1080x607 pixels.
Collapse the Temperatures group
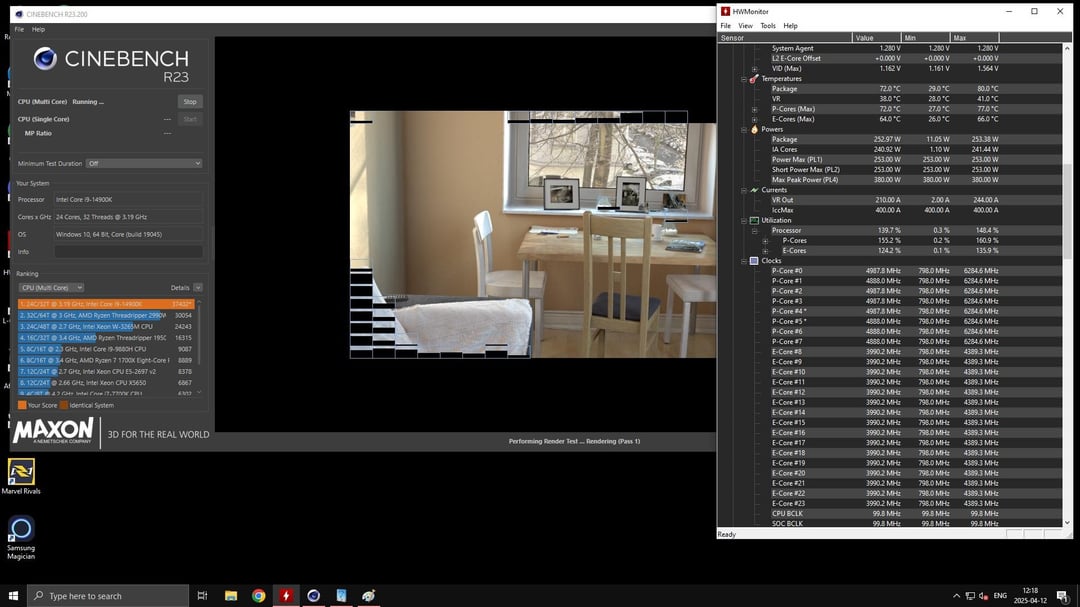(x=744, y=79)
